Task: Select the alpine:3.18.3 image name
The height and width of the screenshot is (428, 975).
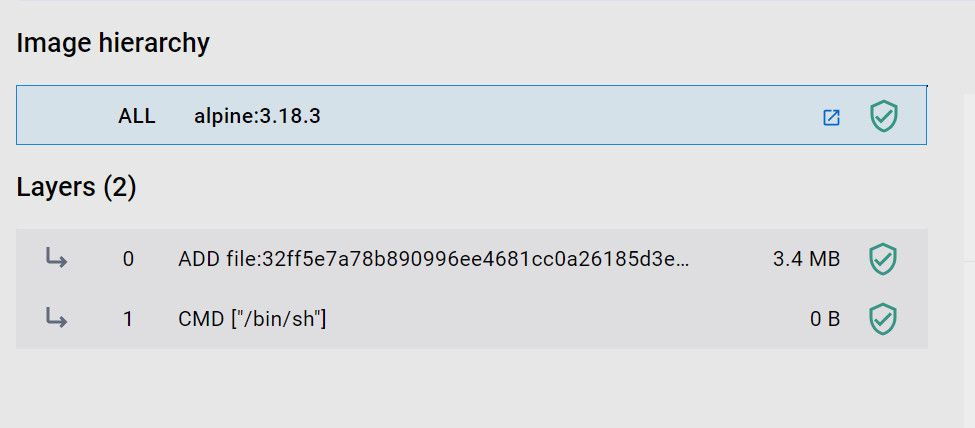Action: 257,116
